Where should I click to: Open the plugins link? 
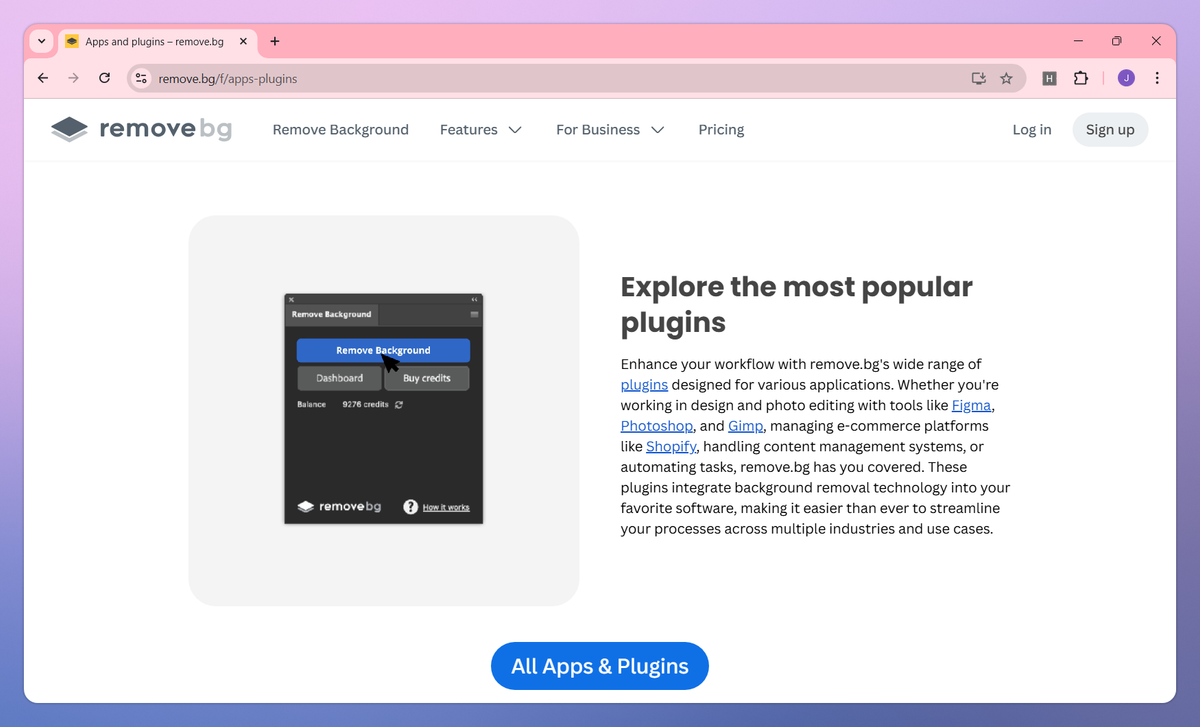(x=644, y=385)
